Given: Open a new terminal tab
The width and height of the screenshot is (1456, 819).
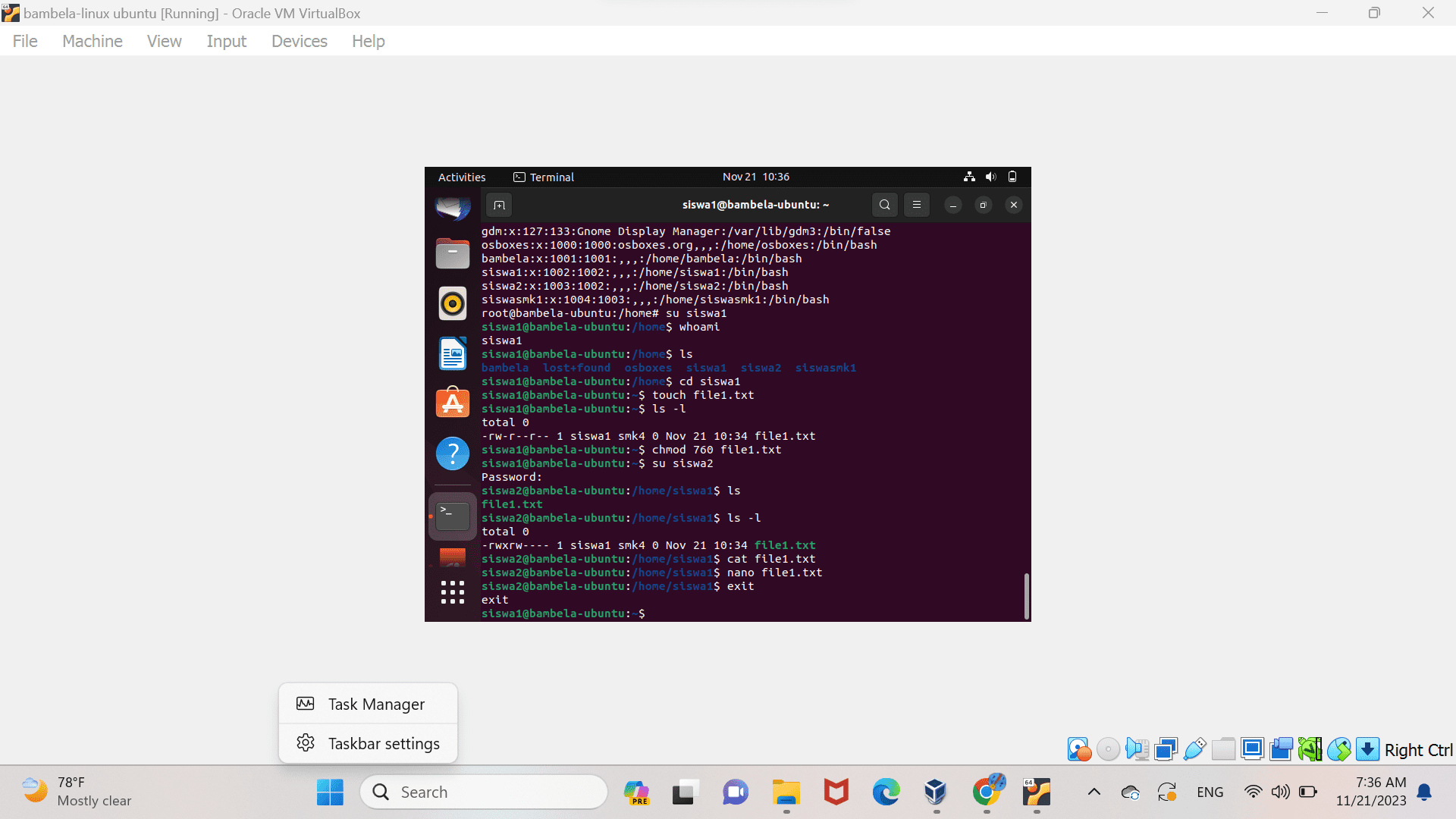Looking at the screenshot, I should click(499, 205).
